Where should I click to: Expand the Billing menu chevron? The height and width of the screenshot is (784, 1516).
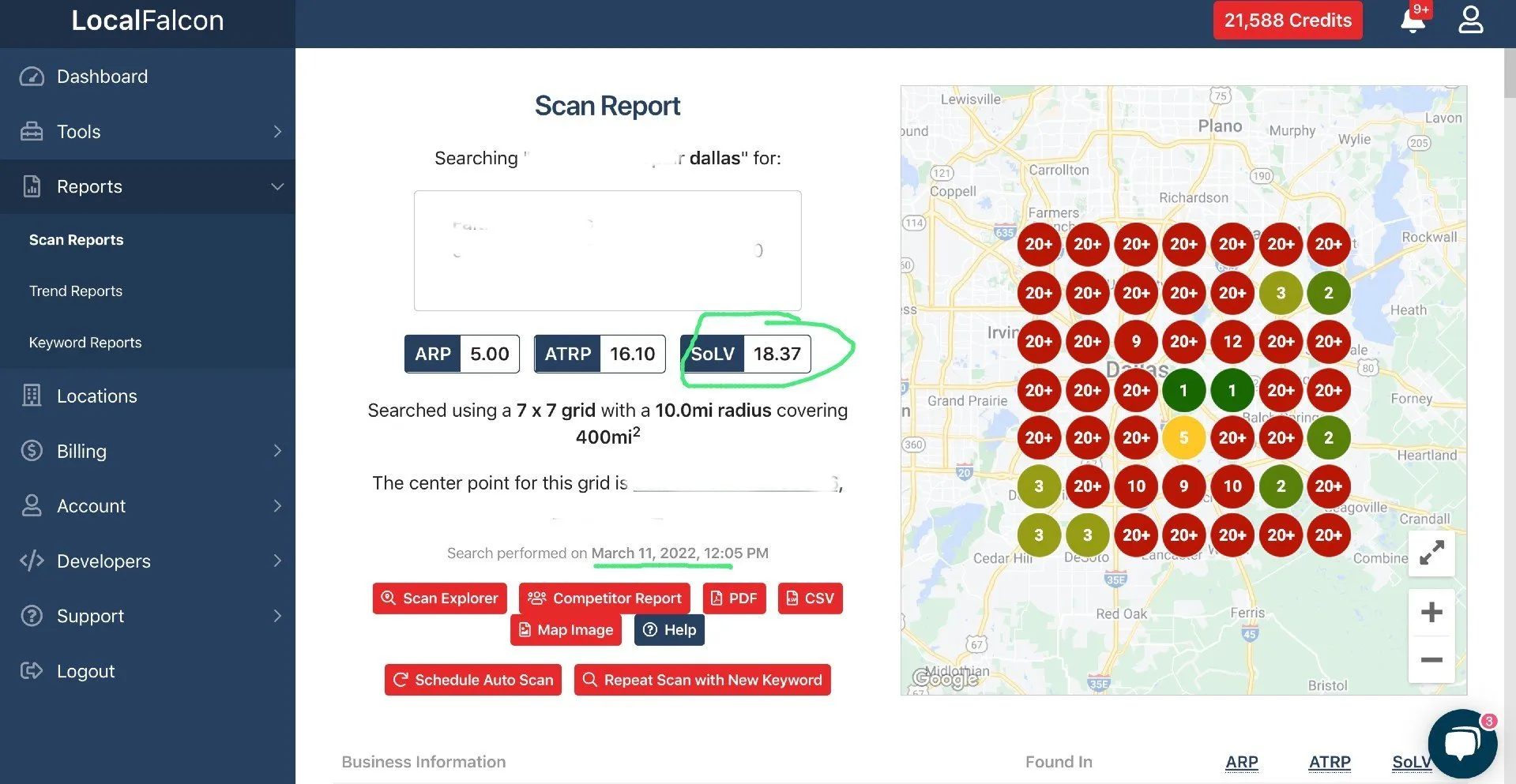pos(277,451)
